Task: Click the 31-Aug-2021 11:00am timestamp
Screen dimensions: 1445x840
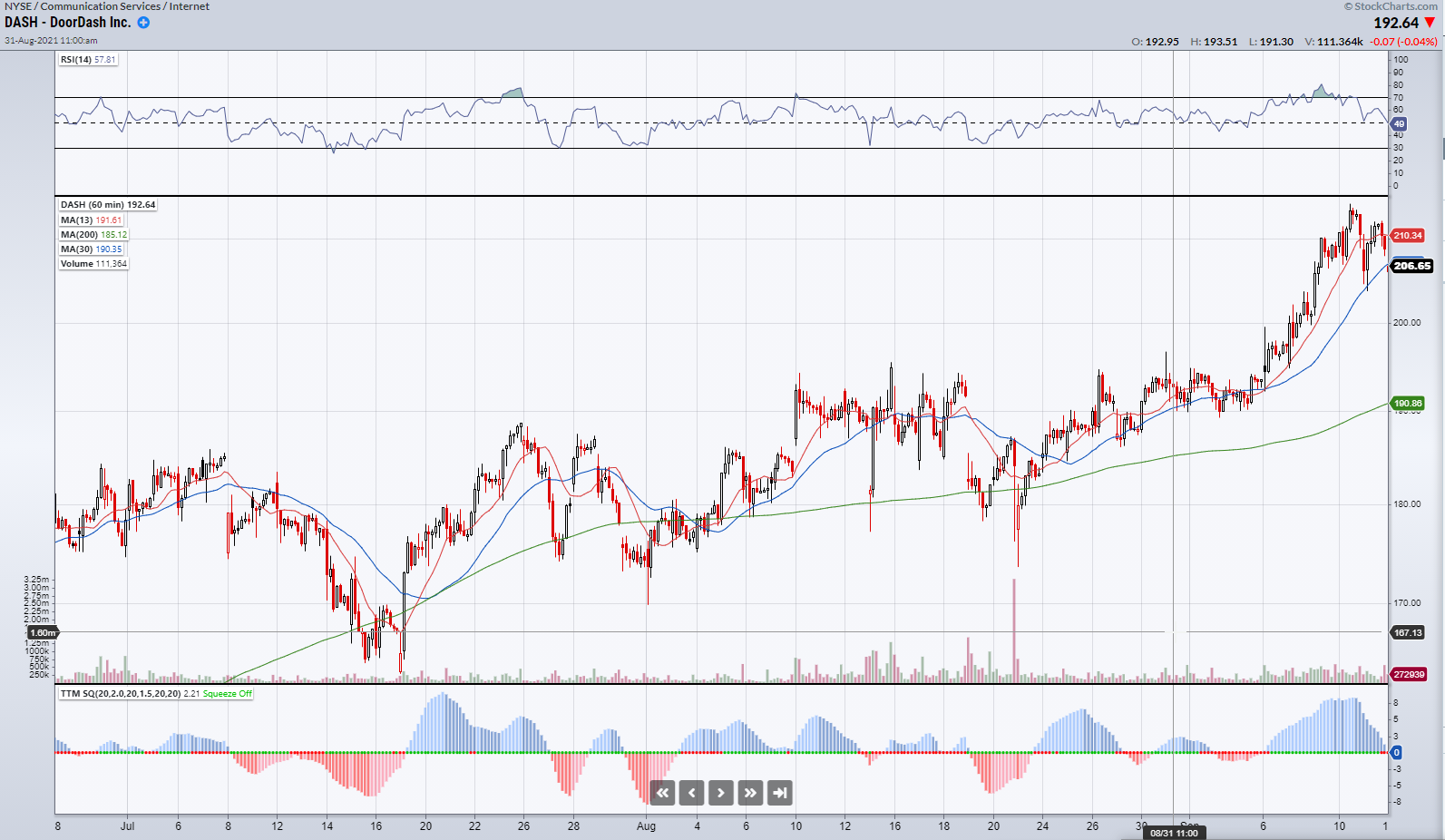Action: 51,41
